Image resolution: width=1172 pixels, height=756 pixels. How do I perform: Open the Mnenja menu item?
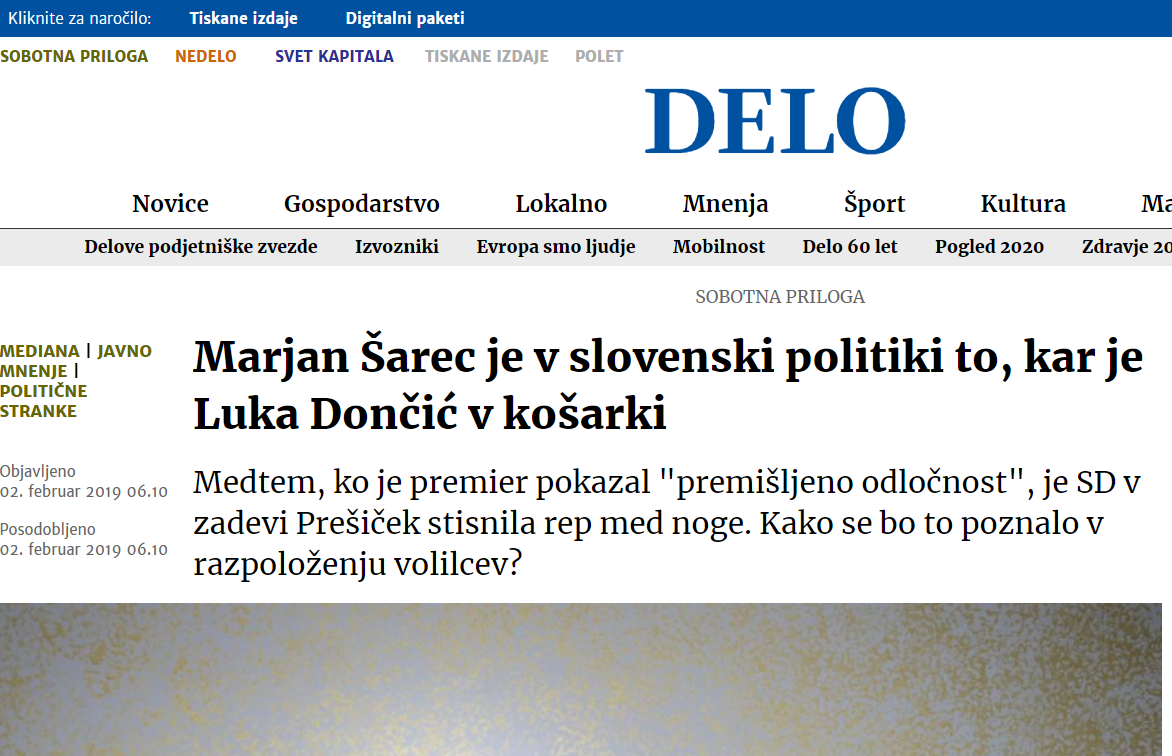[725, 203]
